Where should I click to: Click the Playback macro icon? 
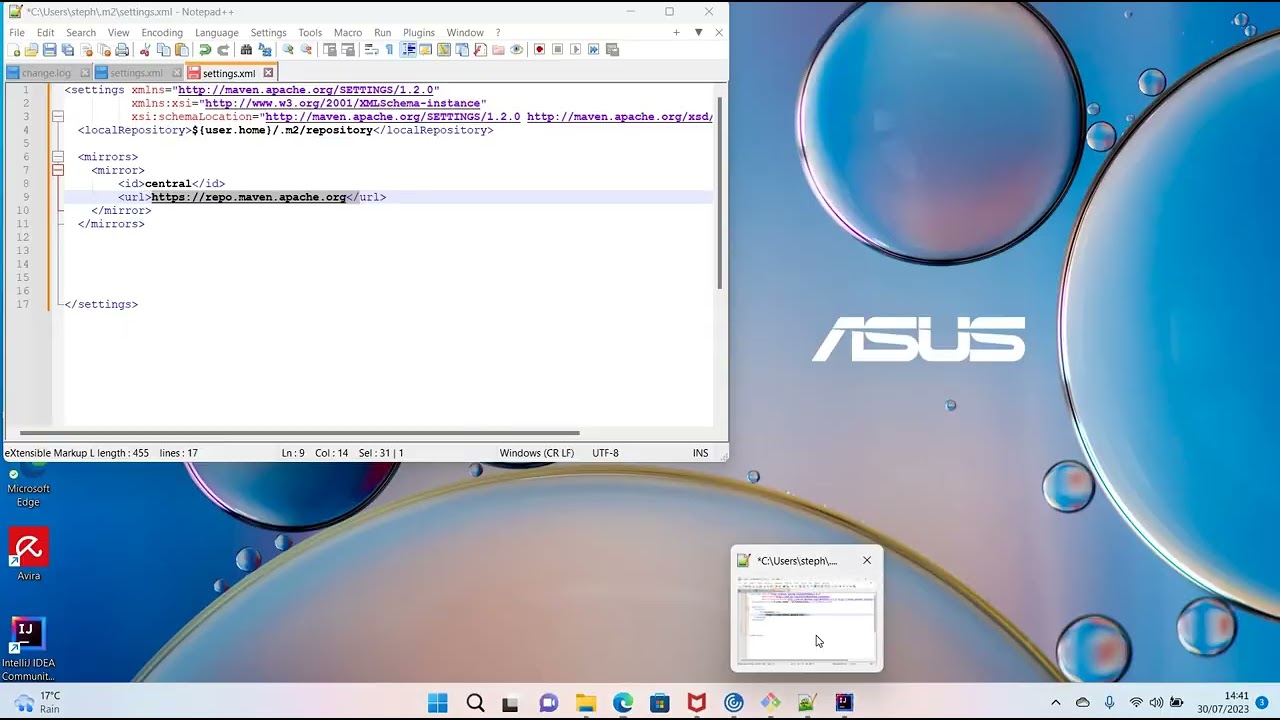(x=575, y=49)
